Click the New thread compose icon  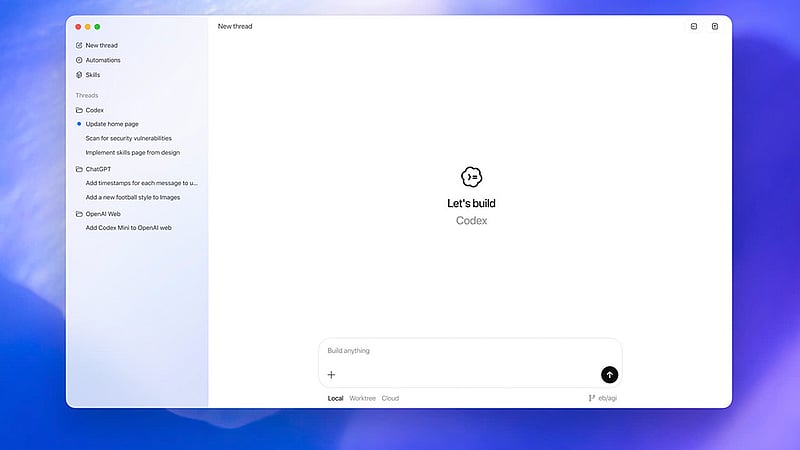pyautogui.click(x=79, y=45)
